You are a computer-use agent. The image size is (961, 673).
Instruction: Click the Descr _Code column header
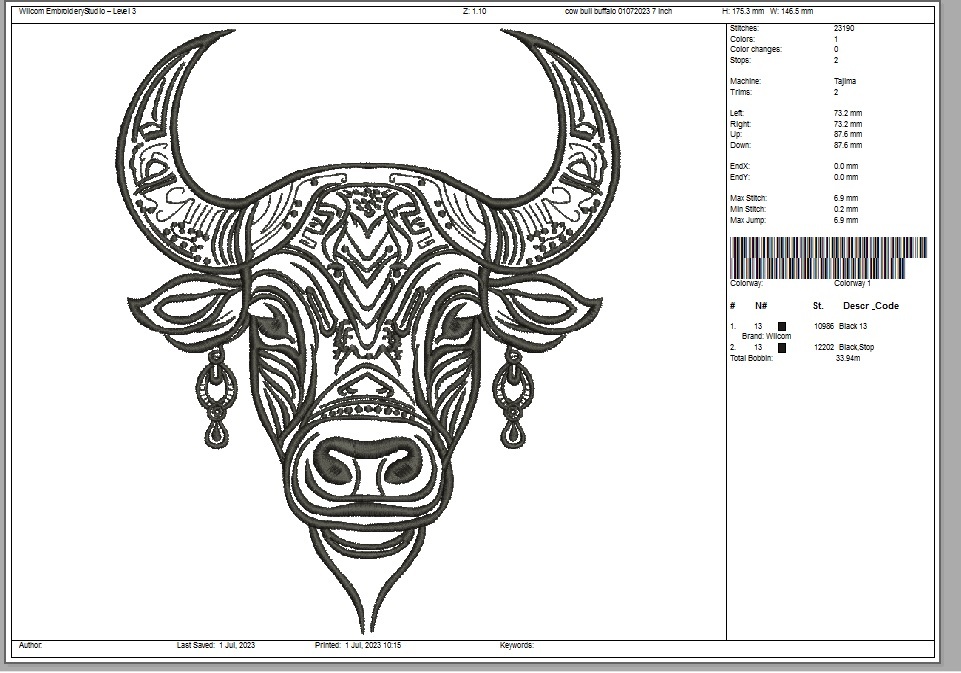click(870, 306)
